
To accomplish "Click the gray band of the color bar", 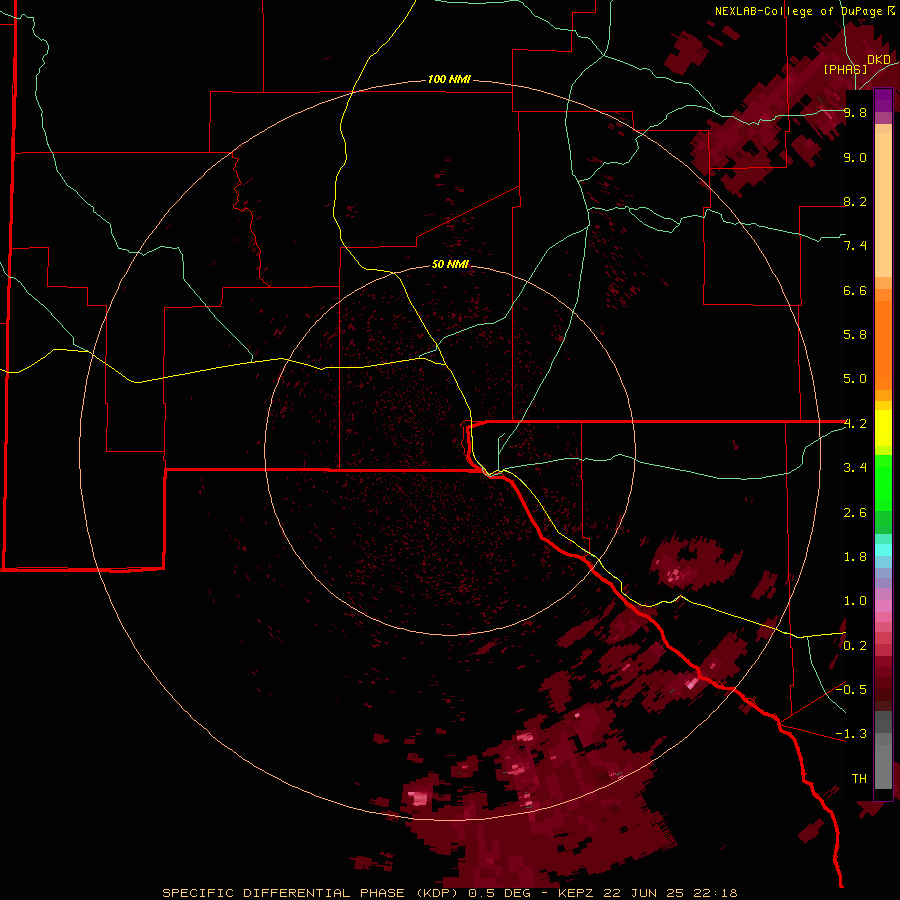I will click(x=883, y=752).
